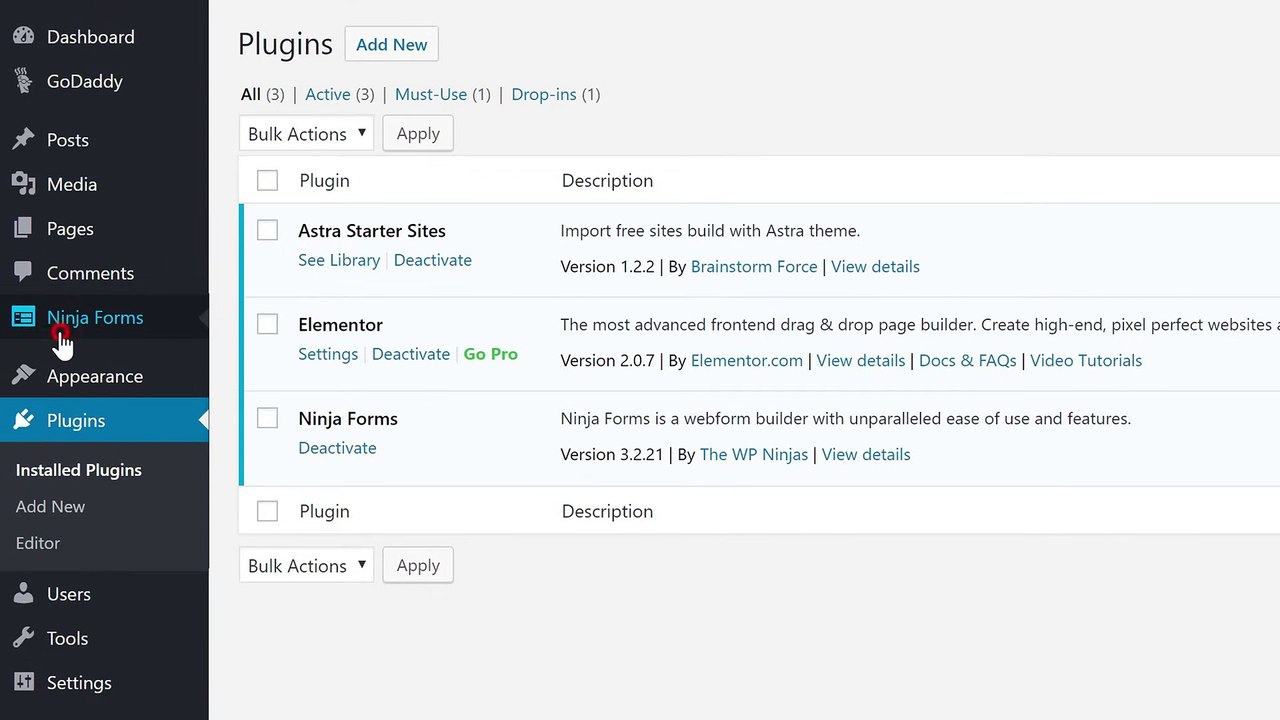The width and height of the screenshot is (1280, 720).
Task: Open Elementor Video Tutorials link
Action: pyautogui.click(x=1086, y=360)
